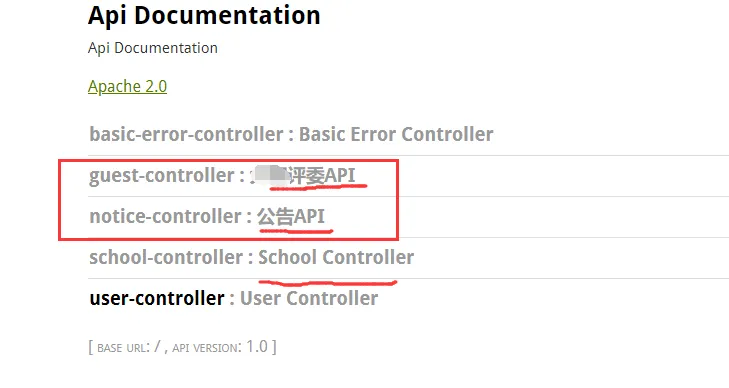The image size is (729, 388).
Task: Expand the guest-controller section
Action: tap(162, 176)
